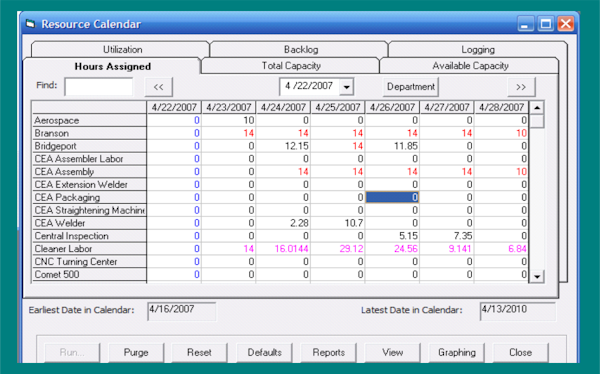Click the highlighted CEA Packaging 4/26 cell
This screenshot has height=374, width=600.
coord(392,197)
